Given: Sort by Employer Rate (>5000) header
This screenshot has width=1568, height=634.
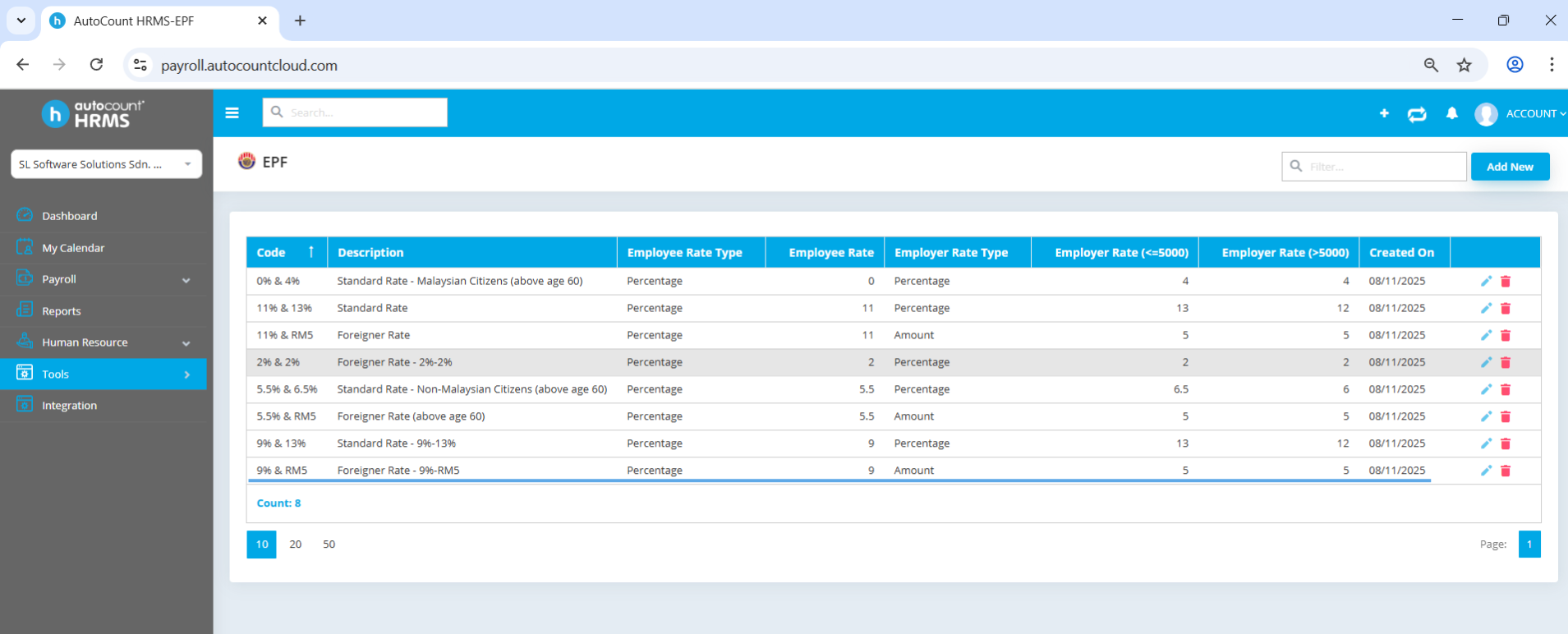Looking at the screenshot, I should [x=1279, y=252].
